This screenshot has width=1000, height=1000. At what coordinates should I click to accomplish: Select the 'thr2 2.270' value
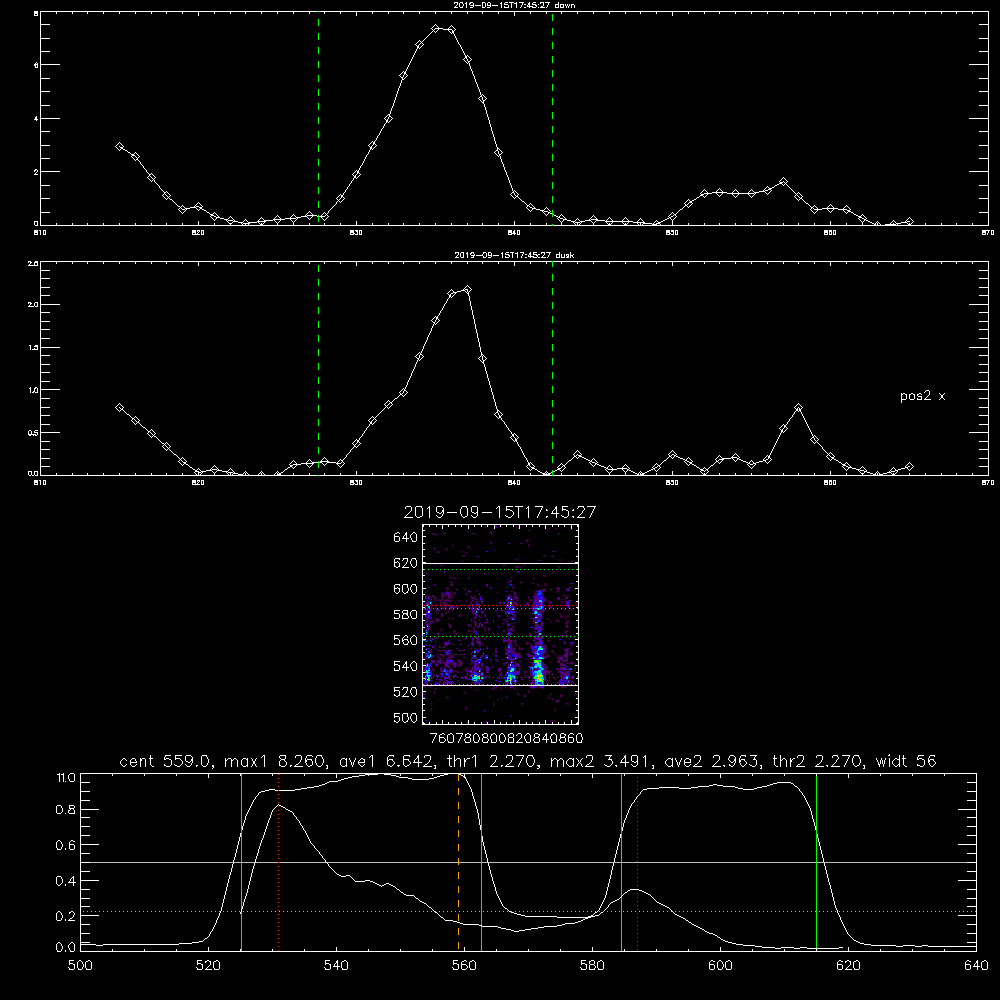coord(817,761)
